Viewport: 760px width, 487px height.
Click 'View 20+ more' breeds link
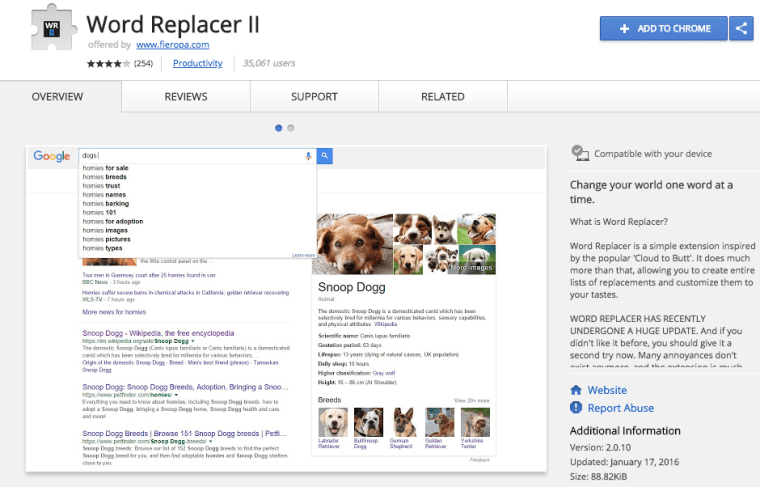coord(472,401)
